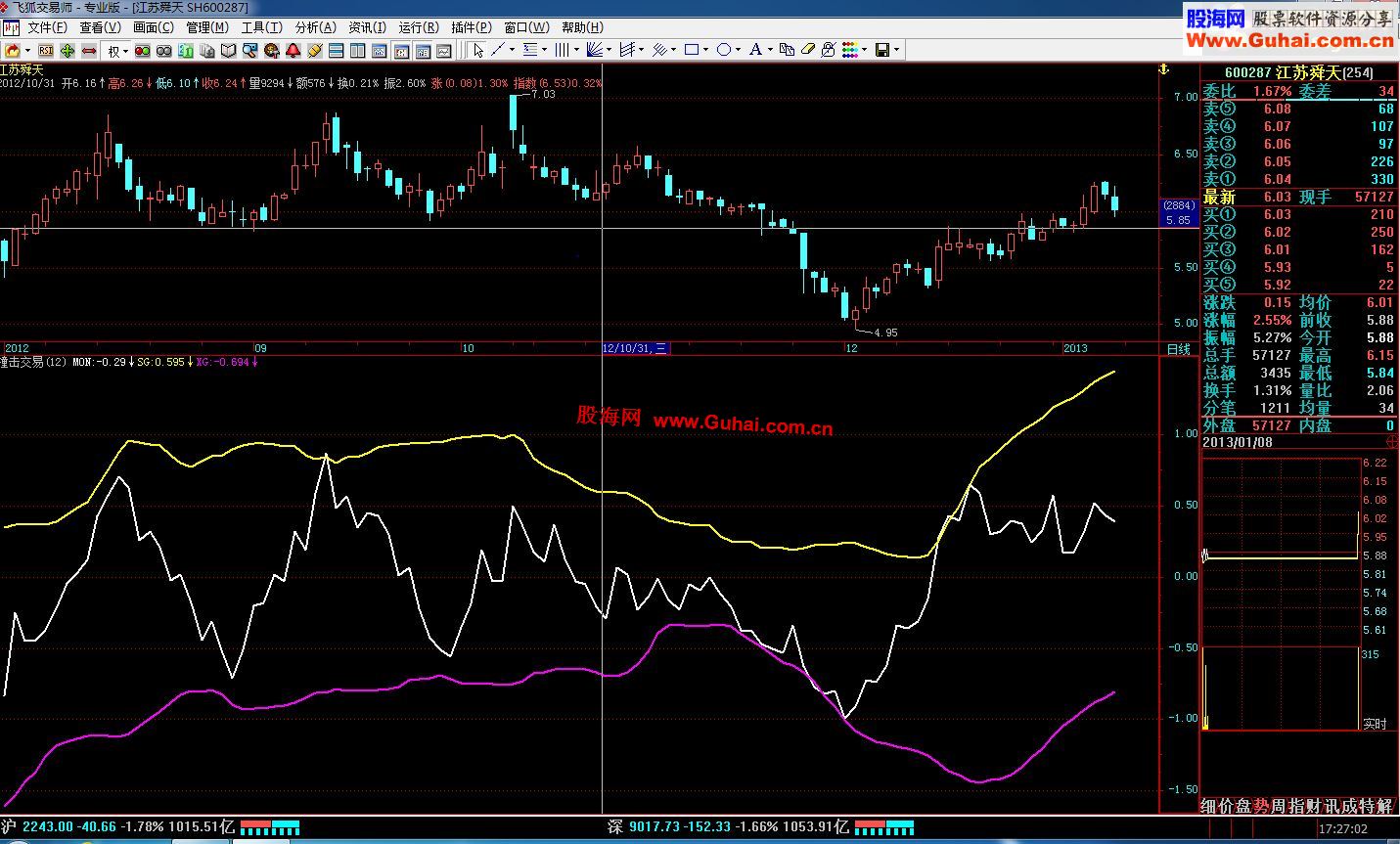The width and height of the screenshot is (1400, 844).
Task: Expand the save icon dropdown arrow
Action: 896,50
